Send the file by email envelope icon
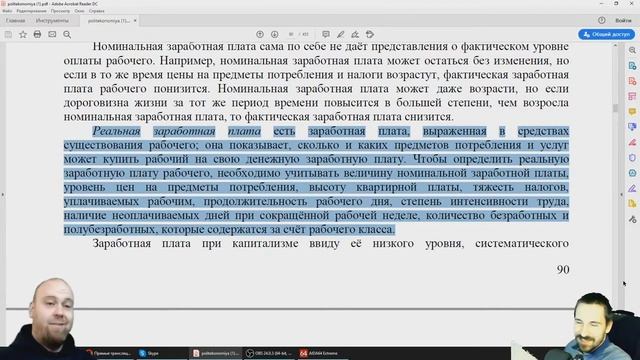This screenshot has height=360, width=640. 52,35
